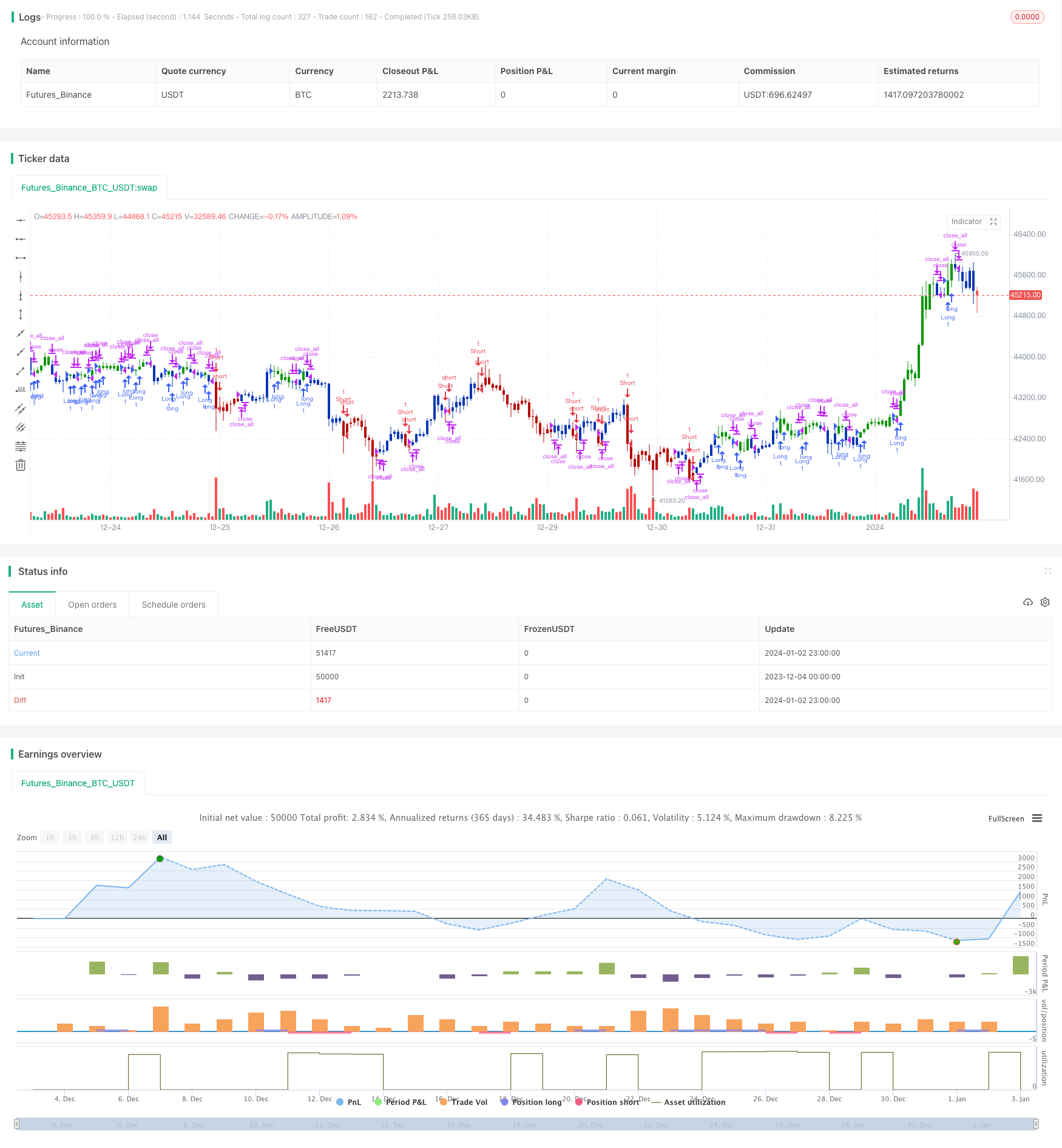Toggle the Asset utilization series in legend
Viewport: 1062px width, 1148px height.
point(688,1102)
